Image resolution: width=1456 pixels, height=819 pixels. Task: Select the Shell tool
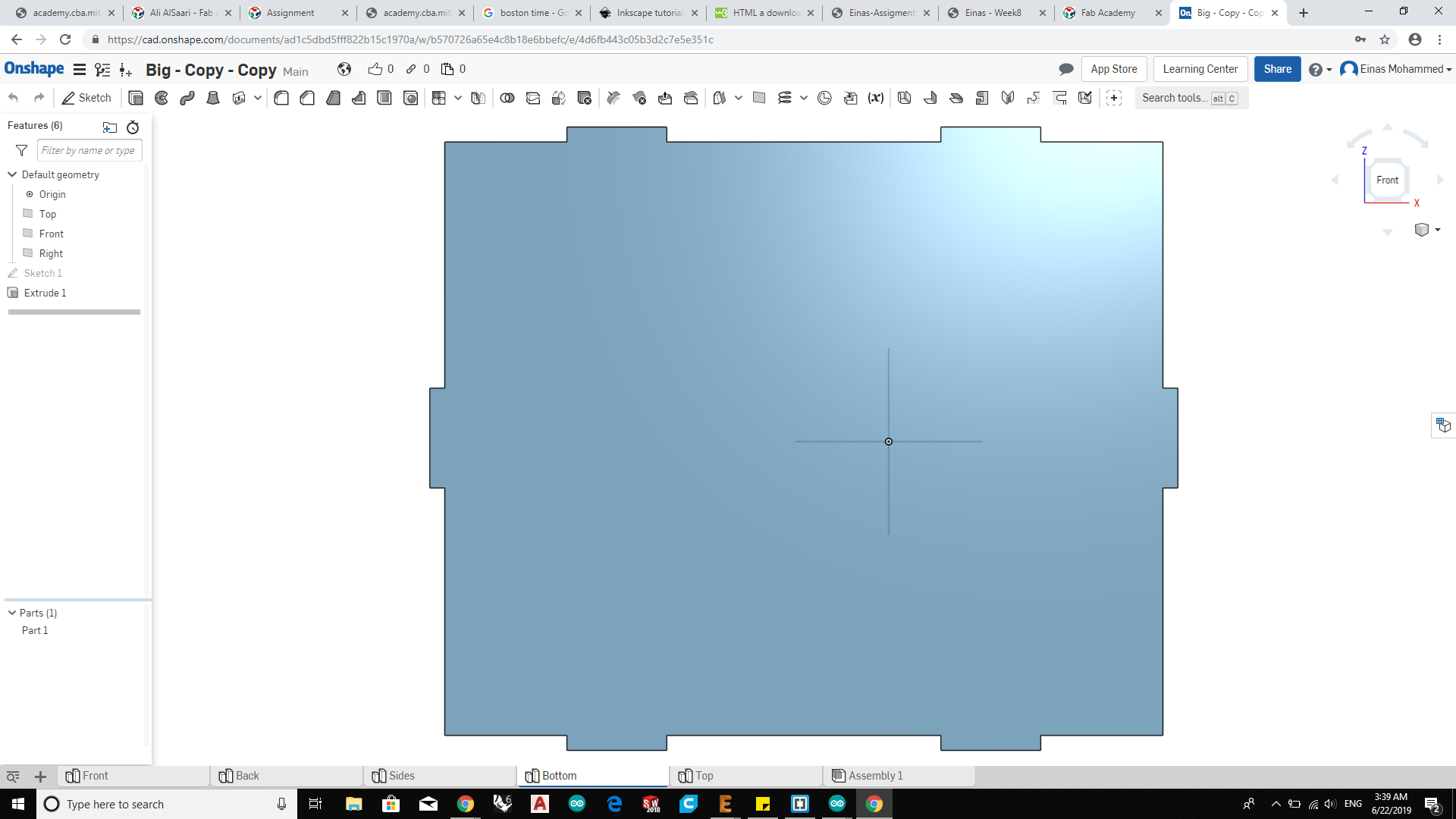[384, 98]
